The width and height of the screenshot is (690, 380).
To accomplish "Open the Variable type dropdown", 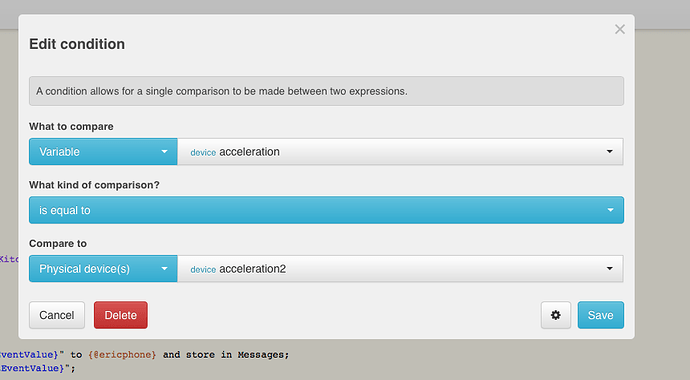I will point(103,152).
